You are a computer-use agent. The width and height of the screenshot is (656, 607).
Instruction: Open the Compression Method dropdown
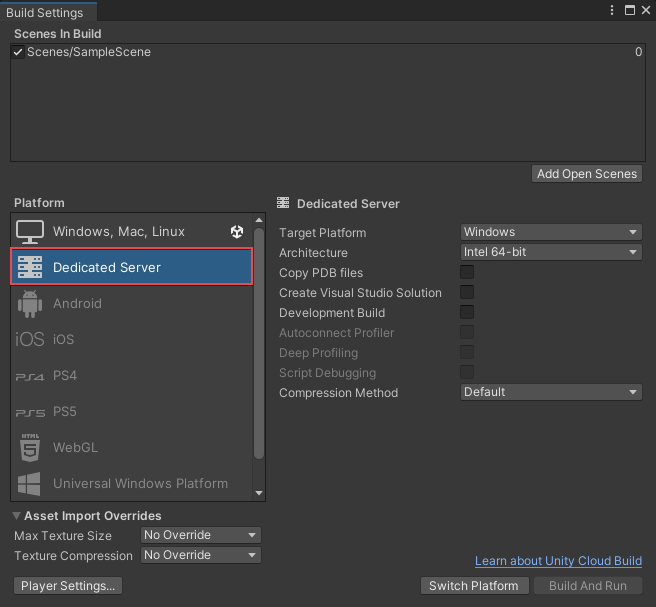tap(550, 392)
